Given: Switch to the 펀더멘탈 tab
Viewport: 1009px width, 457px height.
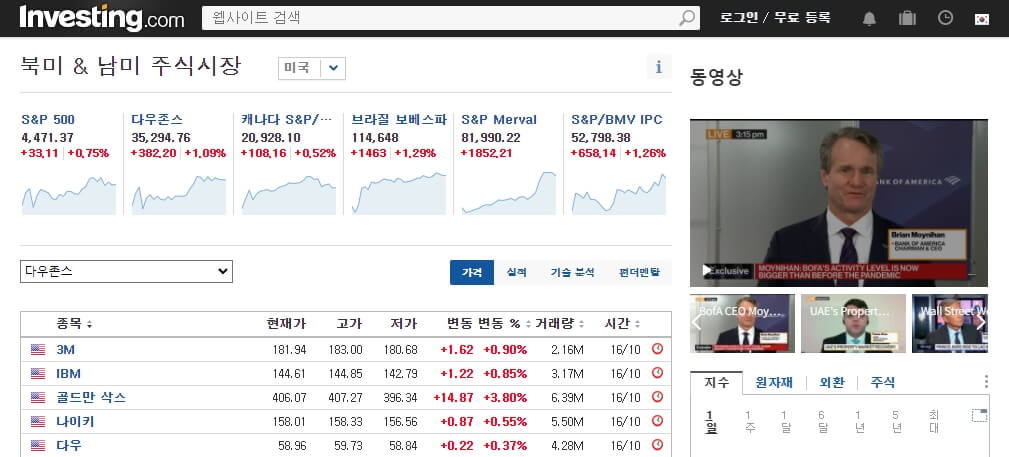Looking at the screenshot, I should 639,272.
